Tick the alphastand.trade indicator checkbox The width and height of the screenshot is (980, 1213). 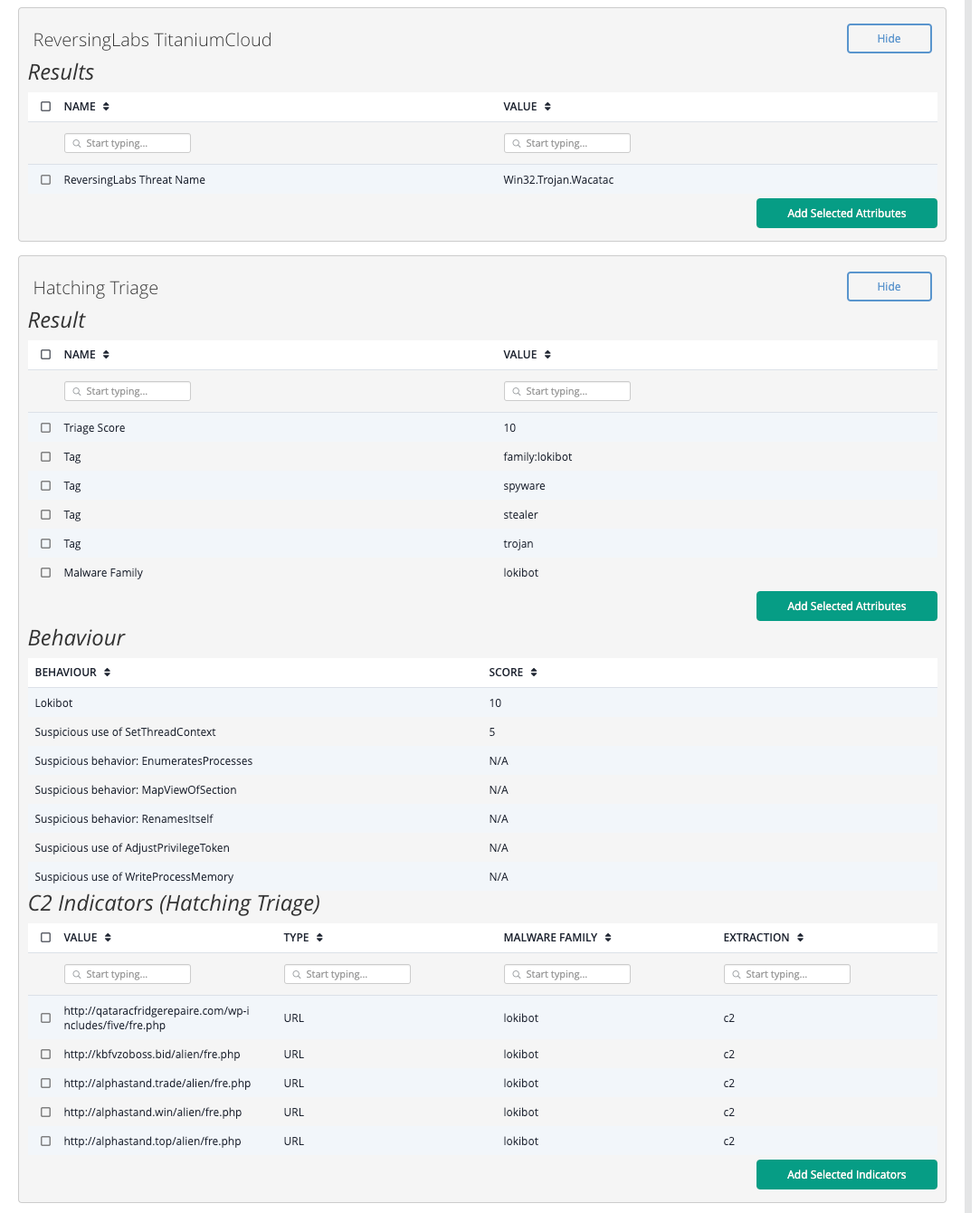point(46,1084)
